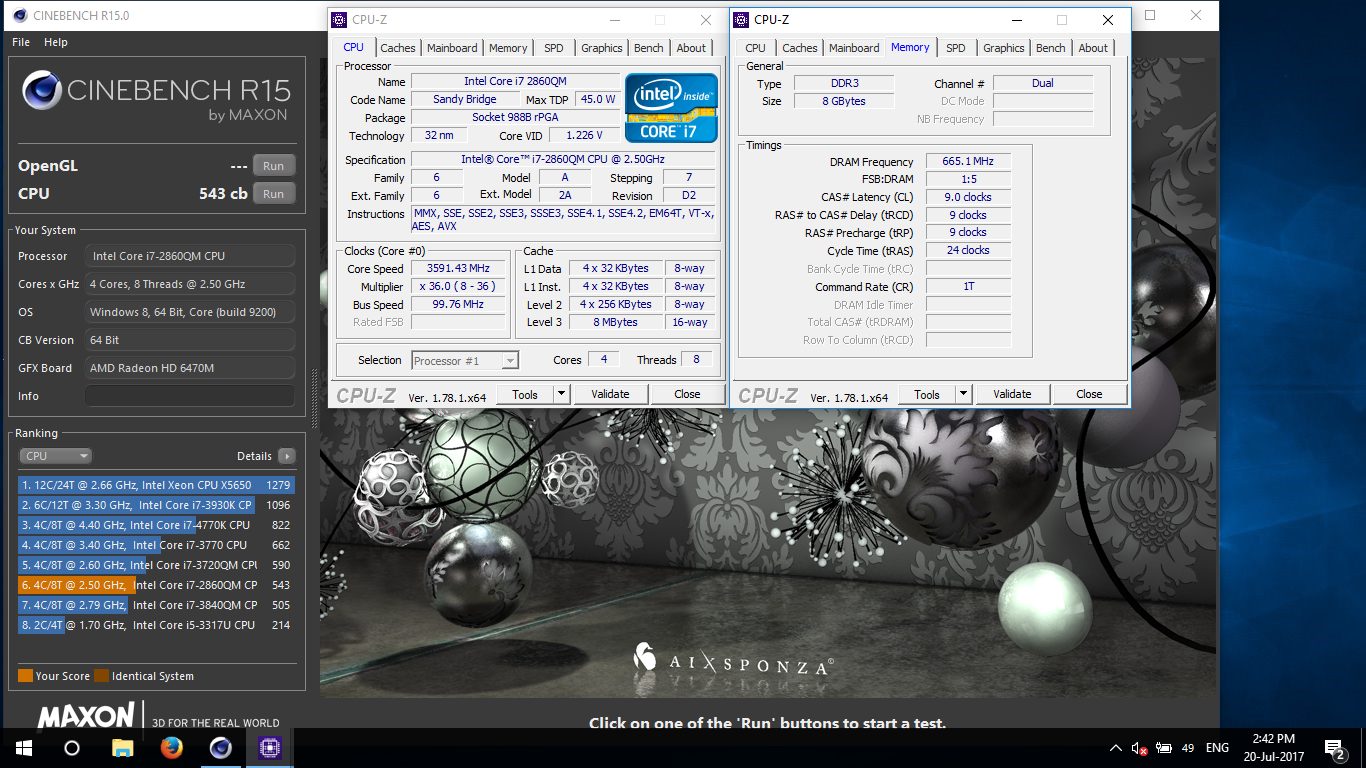Open the CPU ranking type dropdown
This screenshot has width=1366, height=768.
(x=55, y=456)
